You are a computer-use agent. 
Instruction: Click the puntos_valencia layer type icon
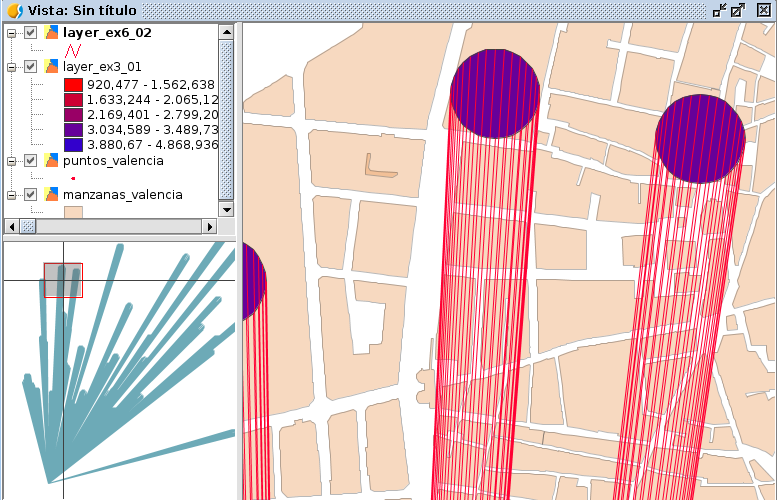click(x=51, y=160)
